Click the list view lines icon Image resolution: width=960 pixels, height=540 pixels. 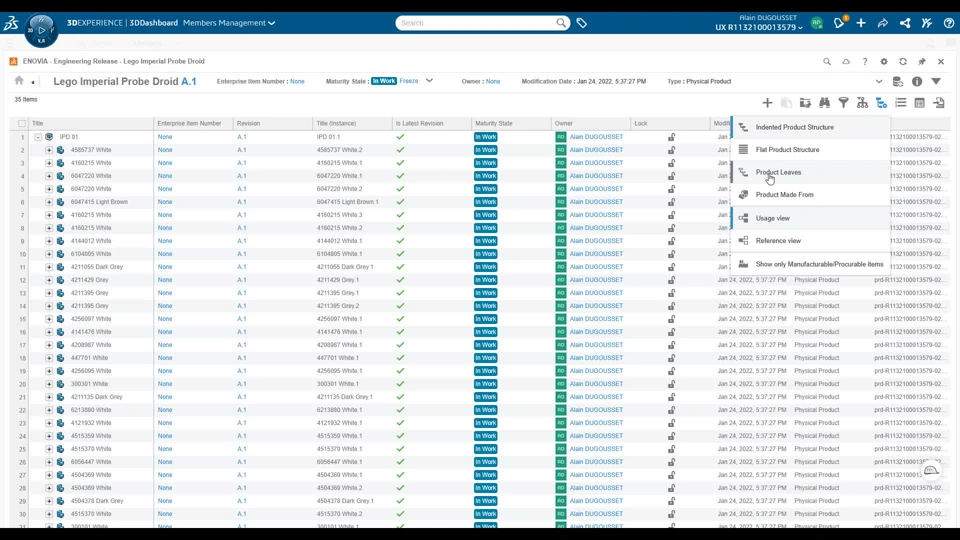900,103
